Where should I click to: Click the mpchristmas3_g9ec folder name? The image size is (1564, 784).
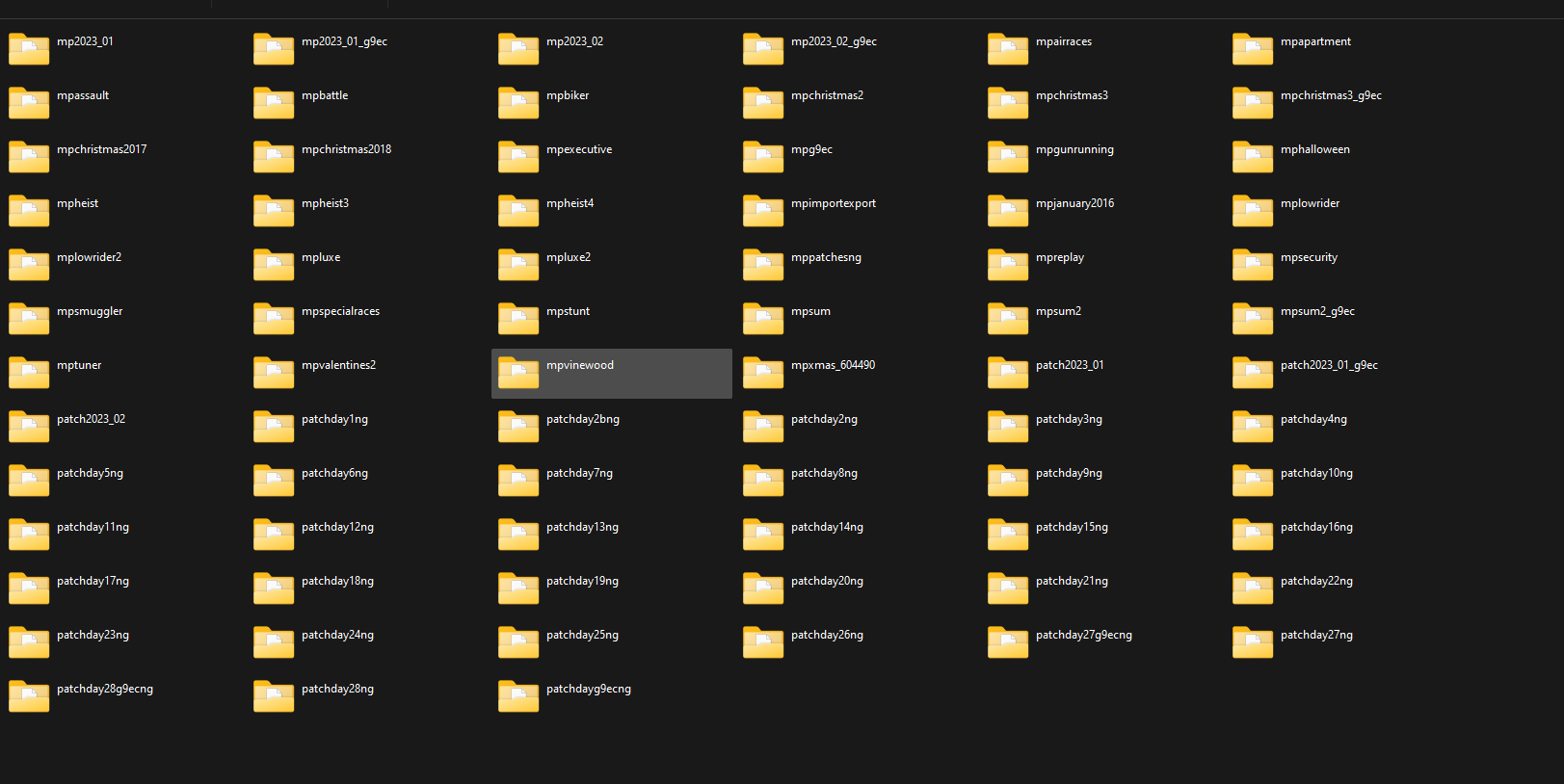point(1331,95)
